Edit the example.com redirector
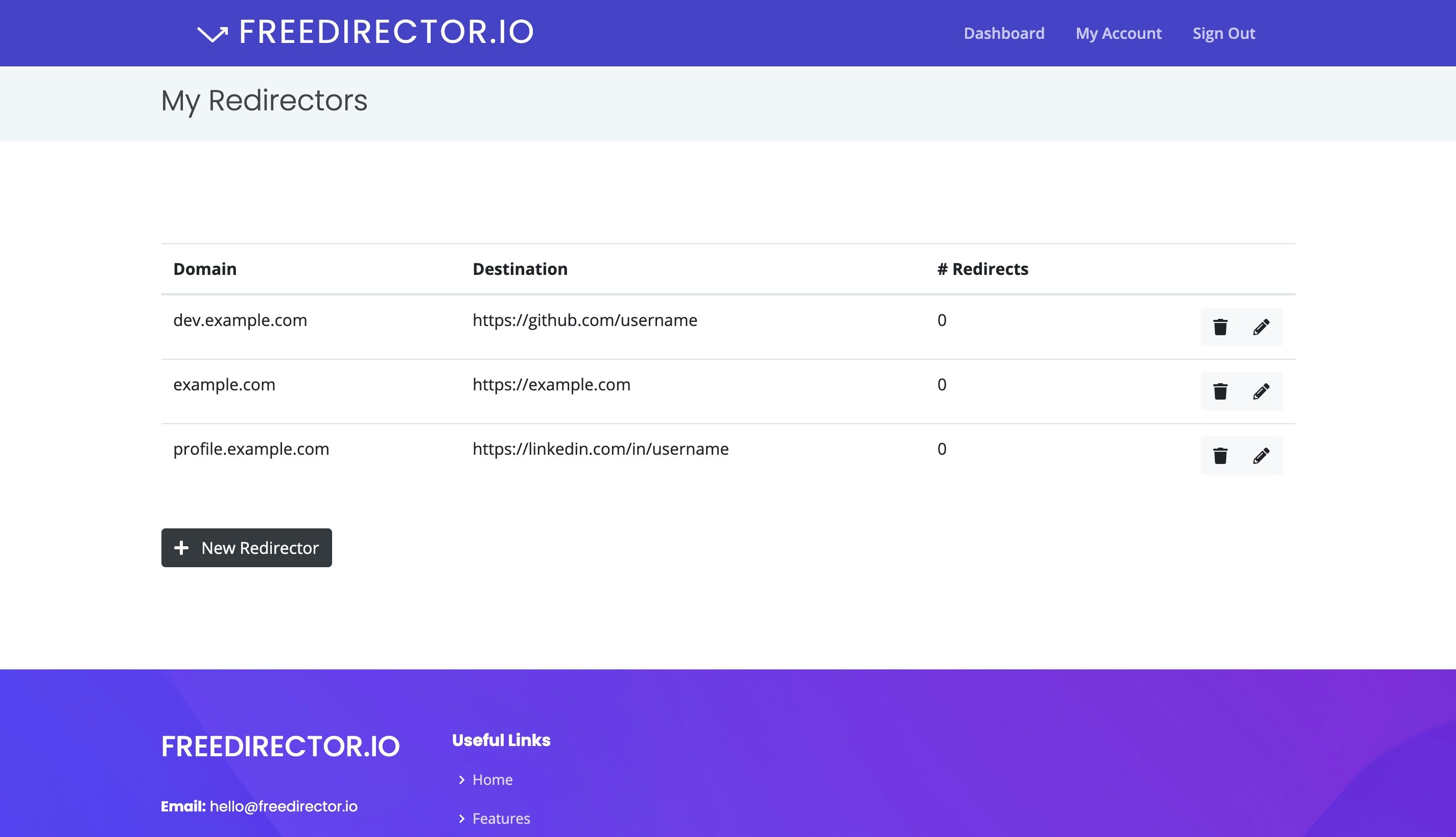 [1261, 391]
